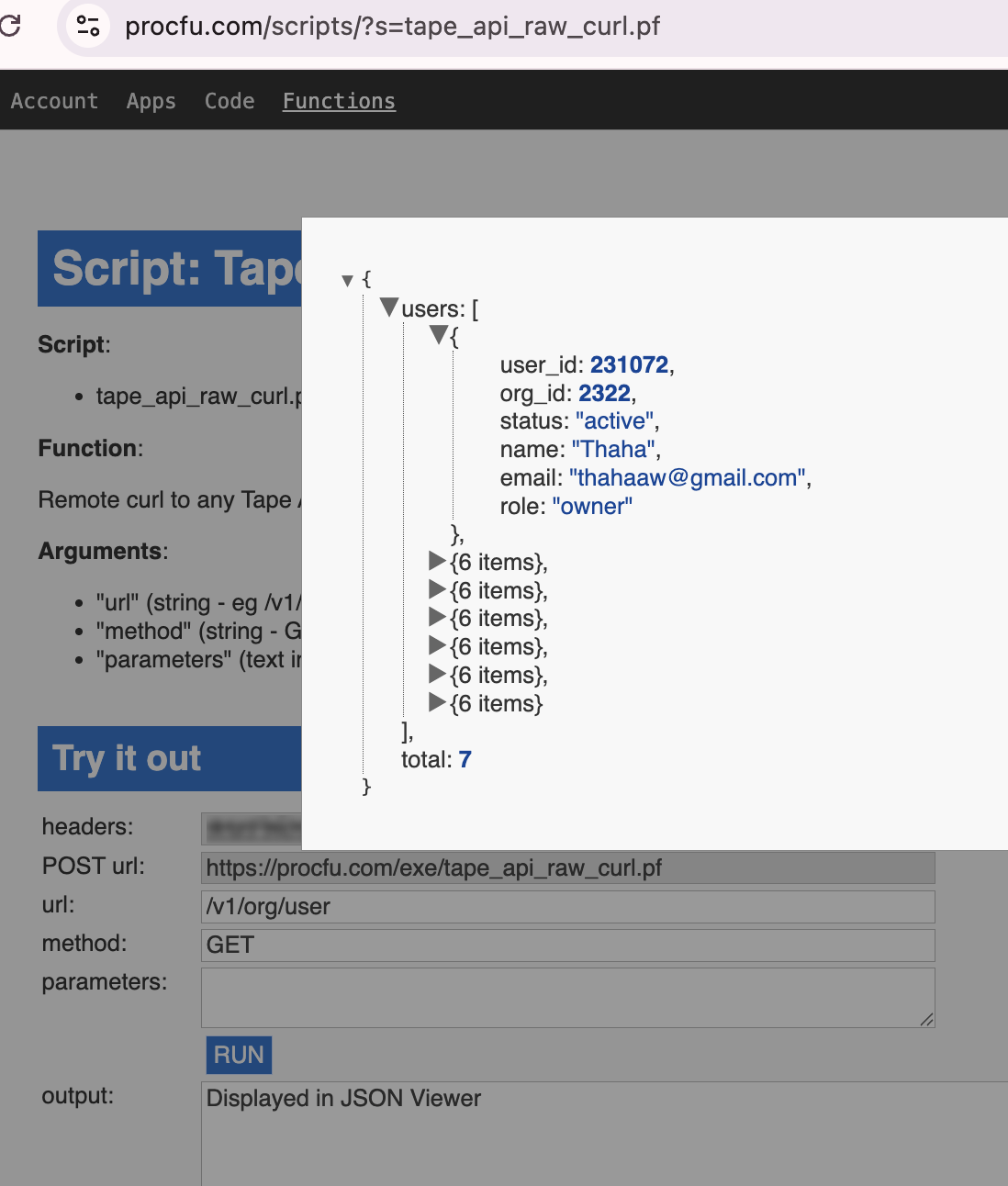Viewport: 1008px width, 1186px height.
Task: Click the url field containing /v1/org/user
Action: tap(567, 907)
